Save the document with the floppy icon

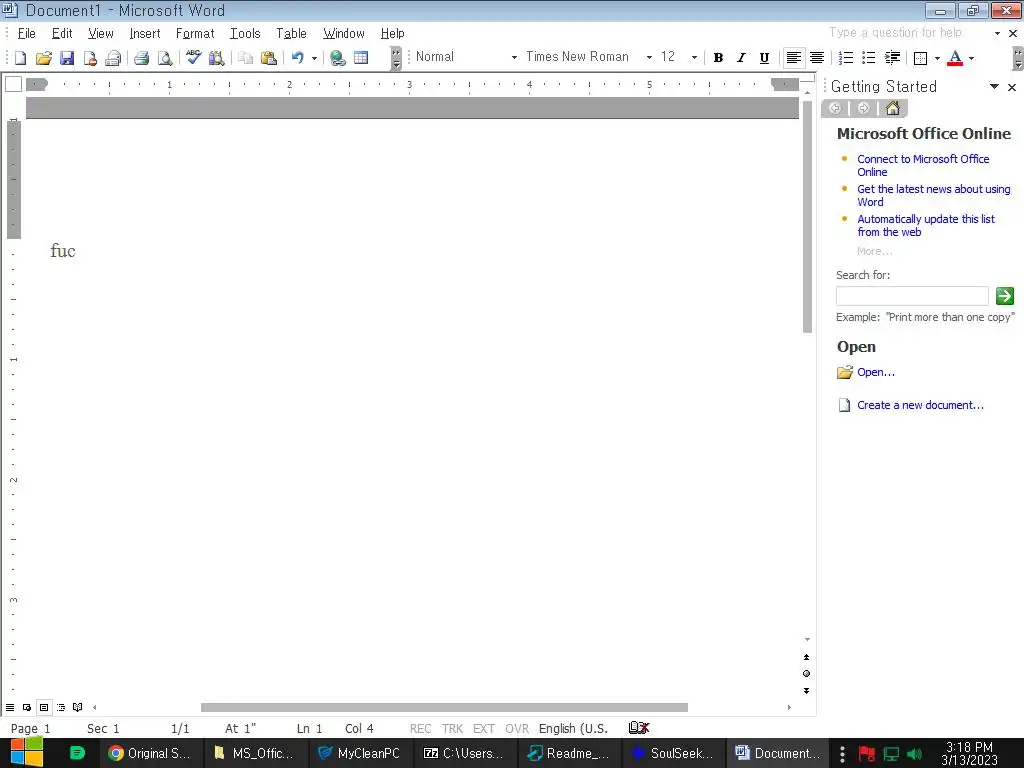point(67,58)
